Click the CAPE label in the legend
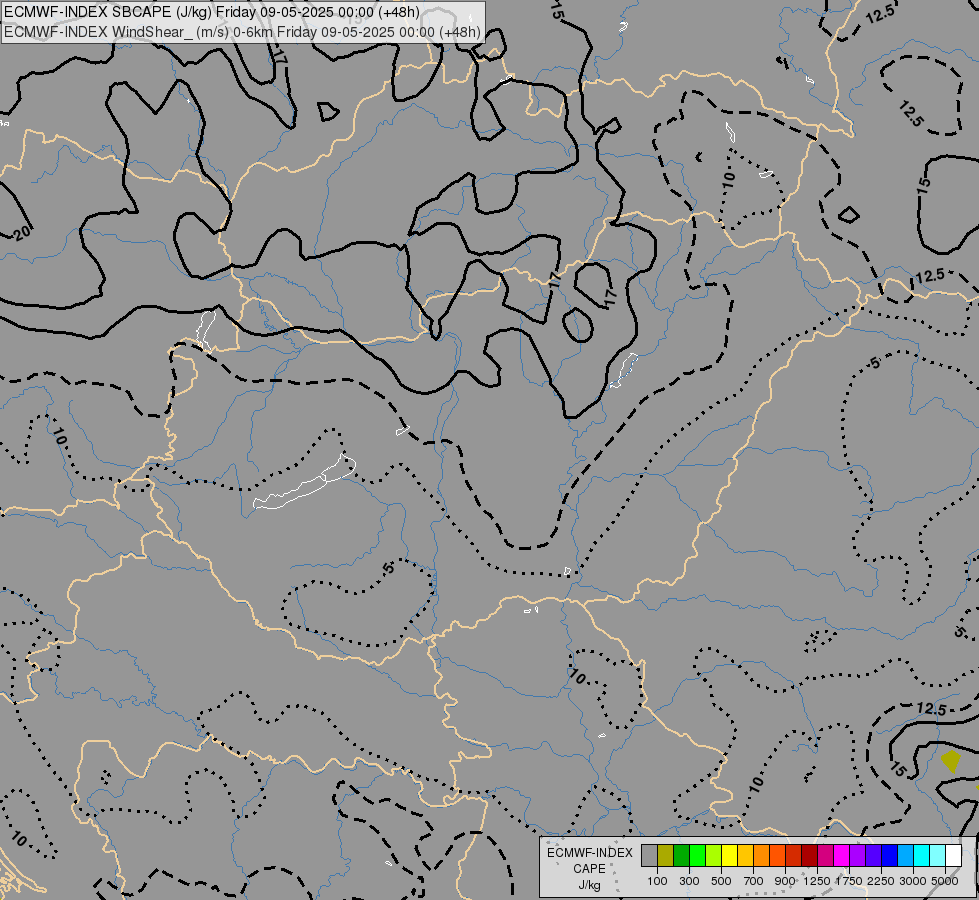Viewport: 979px width, 900px height. [x=590, y=869]
